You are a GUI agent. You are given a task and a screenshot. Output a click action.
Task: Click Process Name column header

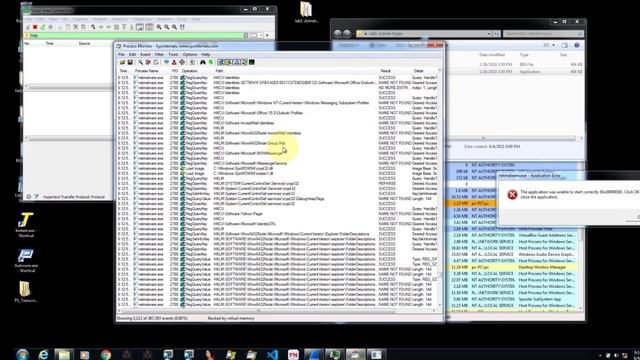pyautogui.click(x=147, y=71)
